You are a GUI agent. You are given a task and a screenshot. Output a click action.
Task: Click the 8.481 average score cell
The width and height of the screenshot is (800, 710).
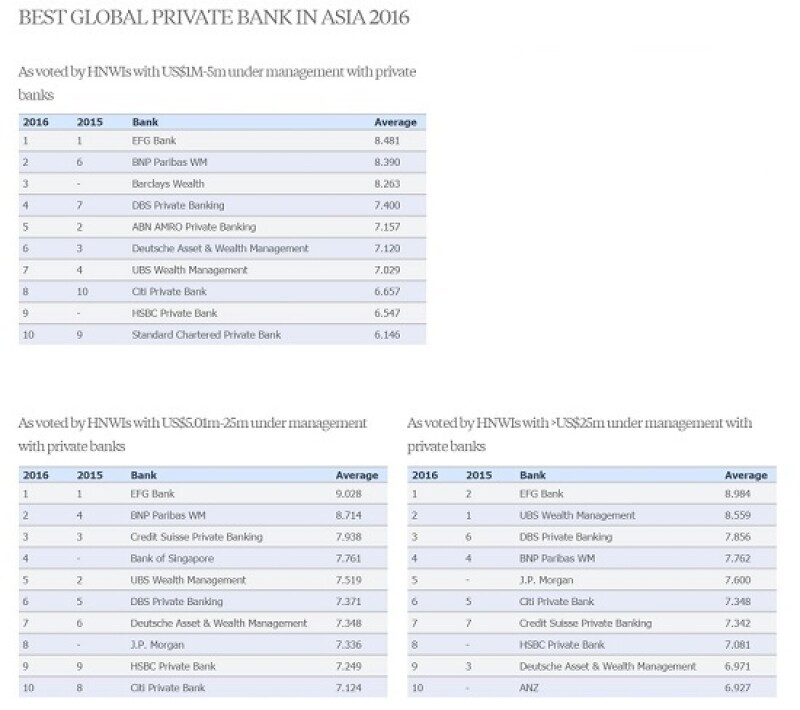pyautogui.click(x=387, y=141)
